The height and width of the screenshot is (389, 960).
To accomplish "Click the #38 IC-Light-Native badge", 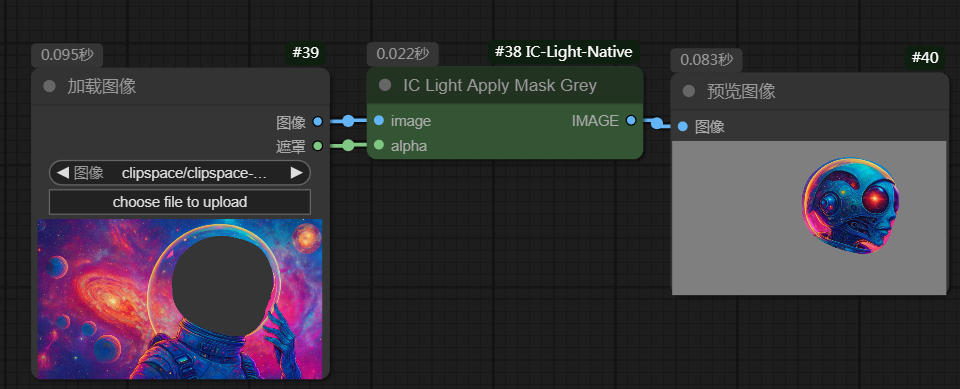I will (563, 52).
